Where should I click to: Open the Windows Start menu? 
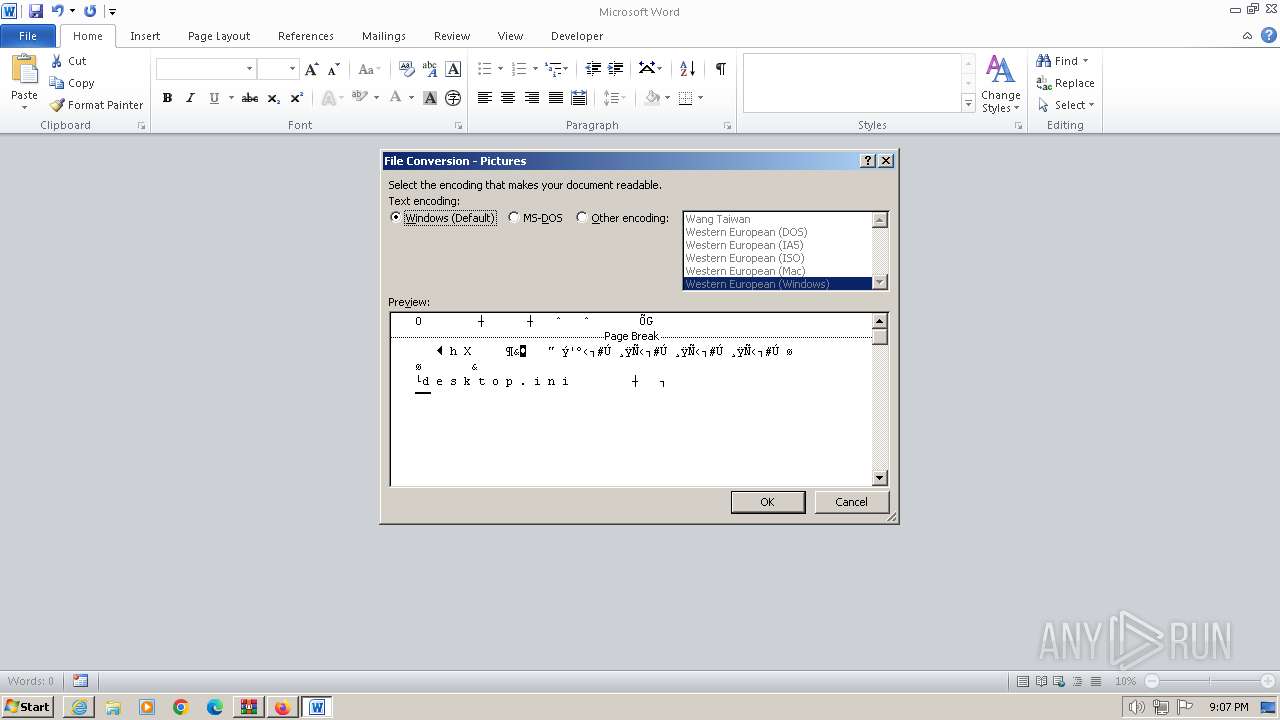pyautogui.click(x=28, y=707)
